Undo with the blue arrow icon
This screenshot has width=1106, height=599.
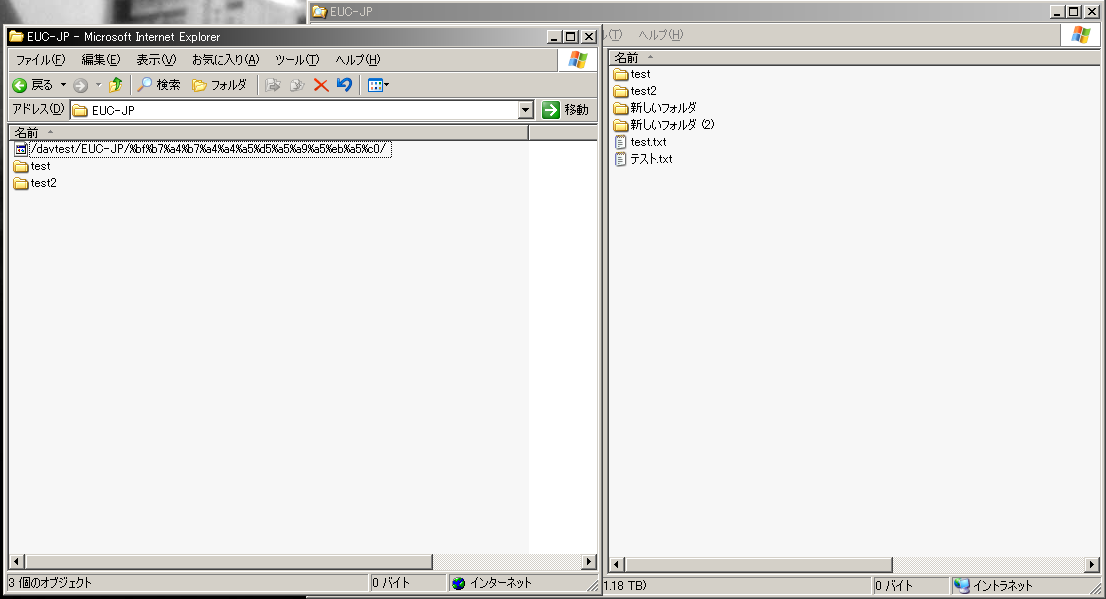[344, 85]
